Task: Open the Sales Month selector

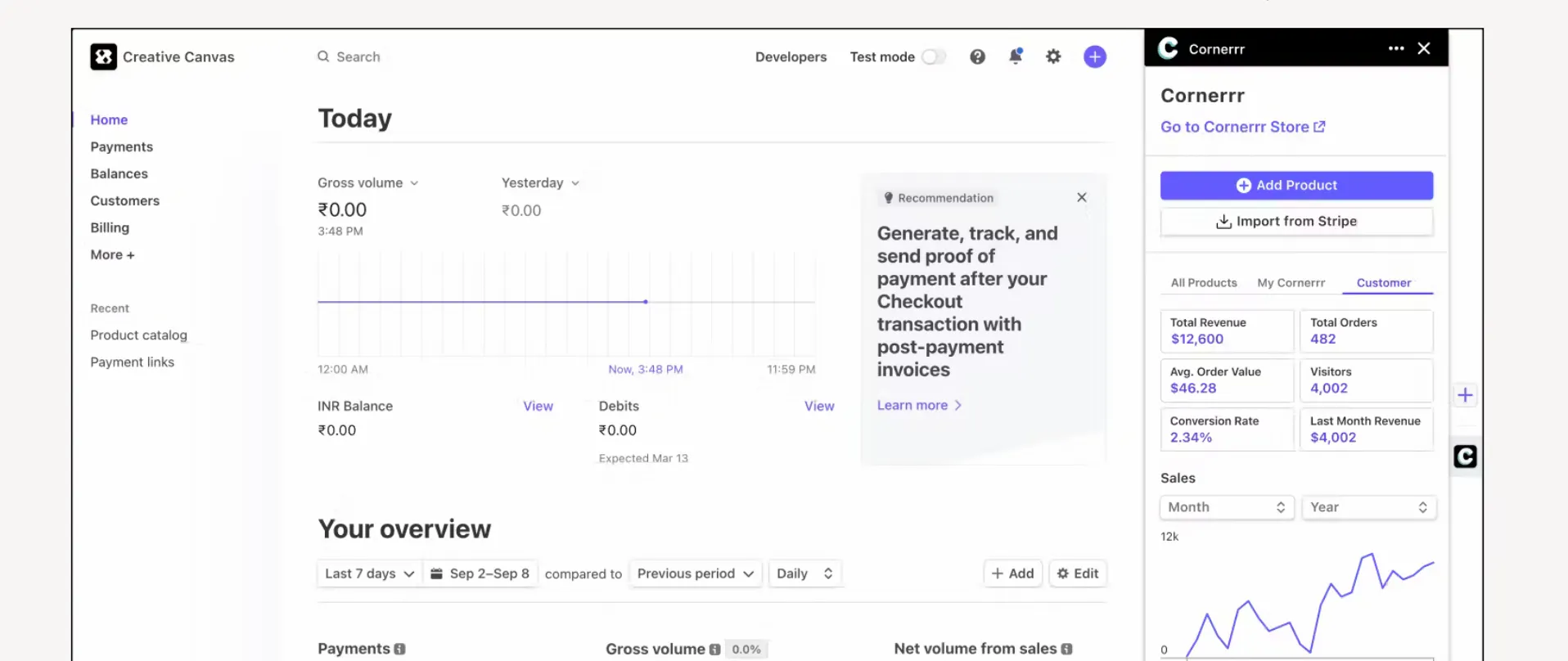Action: [1227, 507]
